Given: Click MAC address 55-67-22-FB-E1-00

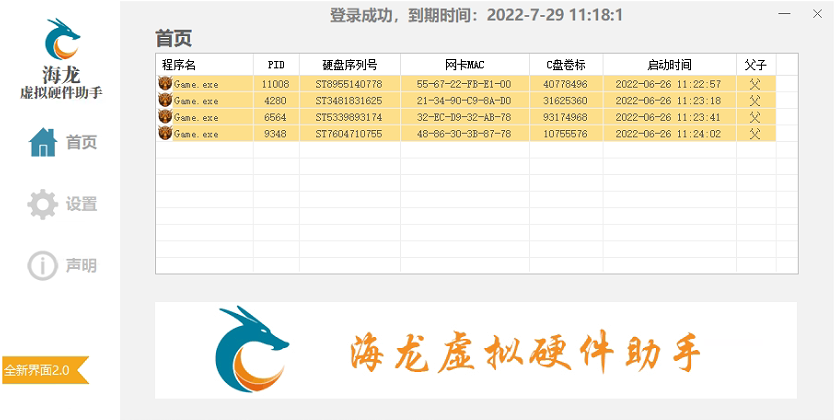Looking at the screenshot, I should 464,84.
